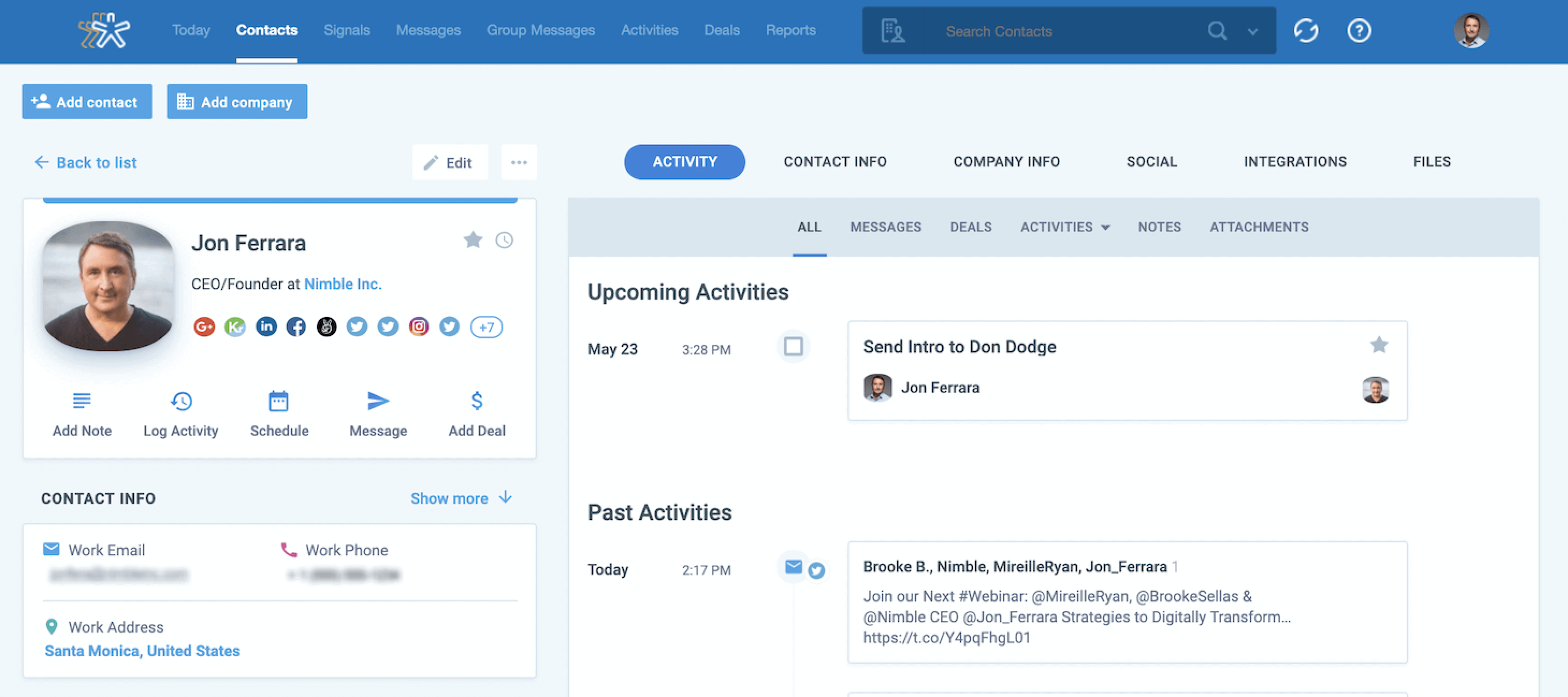Screen dimensions: 1568x697
Task: Click Jon Ferrara's large profile photo
Action: coord(108,286)
